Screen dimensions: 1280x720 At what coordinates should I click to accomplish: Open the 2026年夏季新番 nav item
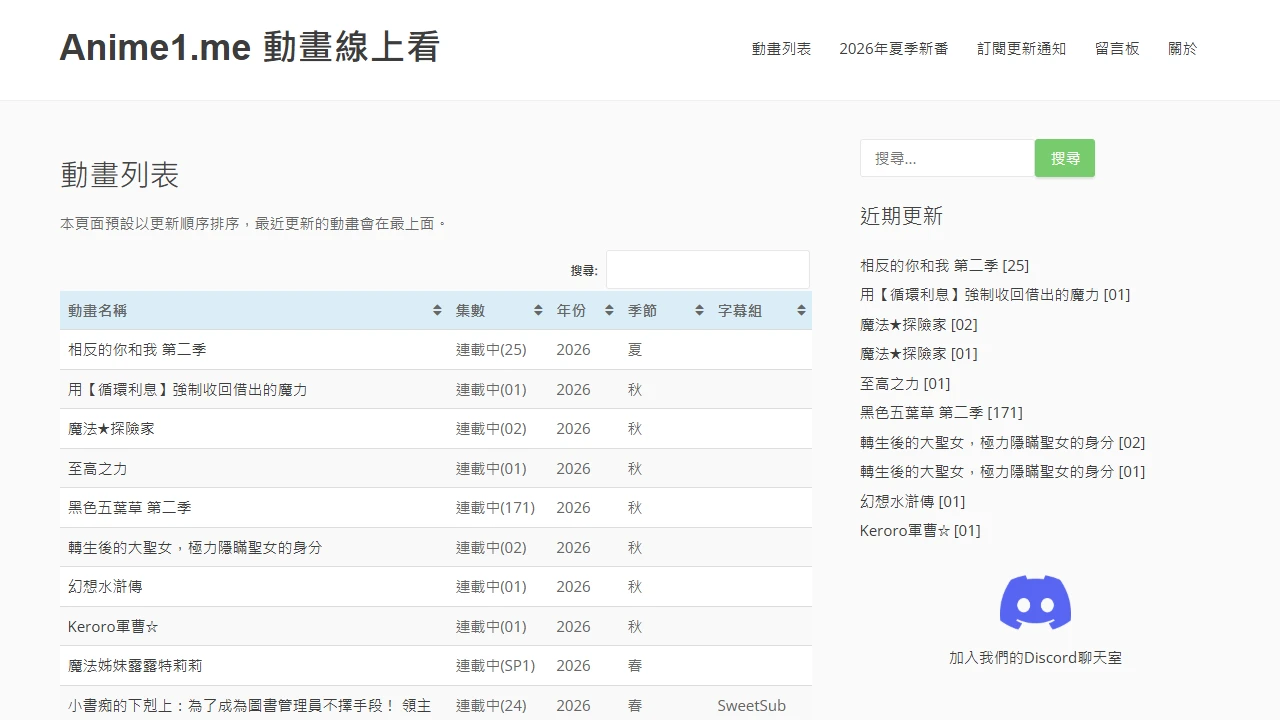coord(894,48)
